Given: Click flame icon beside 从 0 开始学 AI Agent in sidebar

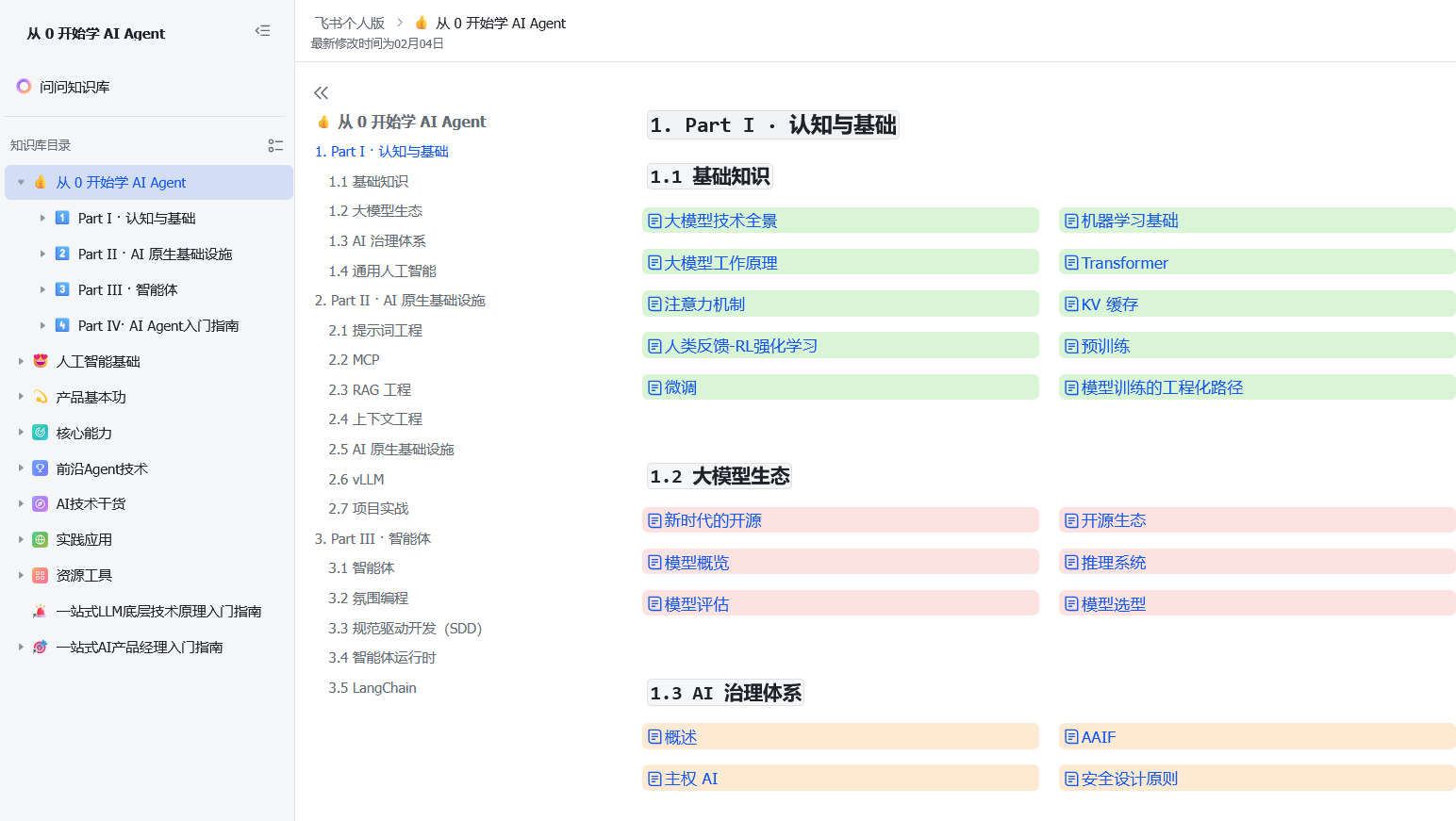Looking at the screenshot, I should coord(40,182).
